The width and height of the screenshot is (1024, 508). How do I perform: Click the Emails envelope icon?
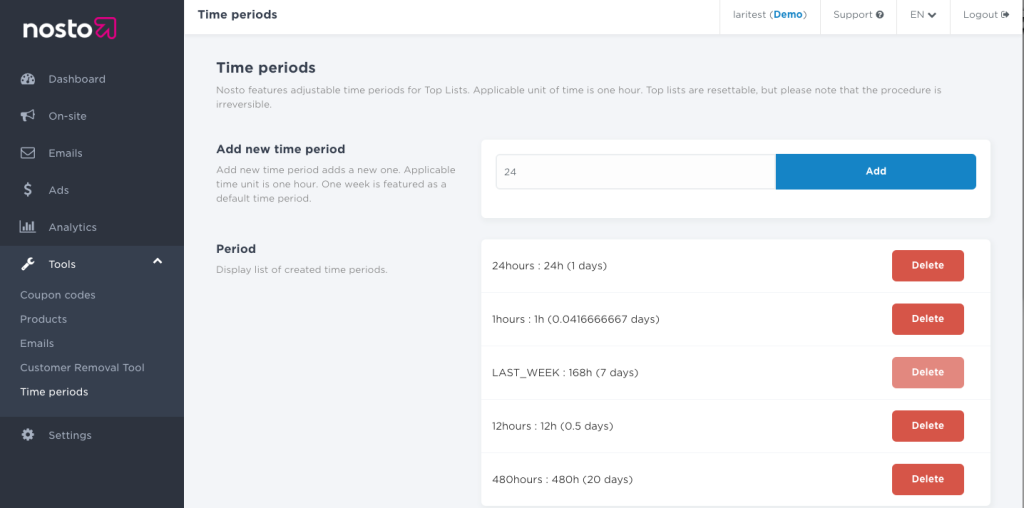[28, 153]
